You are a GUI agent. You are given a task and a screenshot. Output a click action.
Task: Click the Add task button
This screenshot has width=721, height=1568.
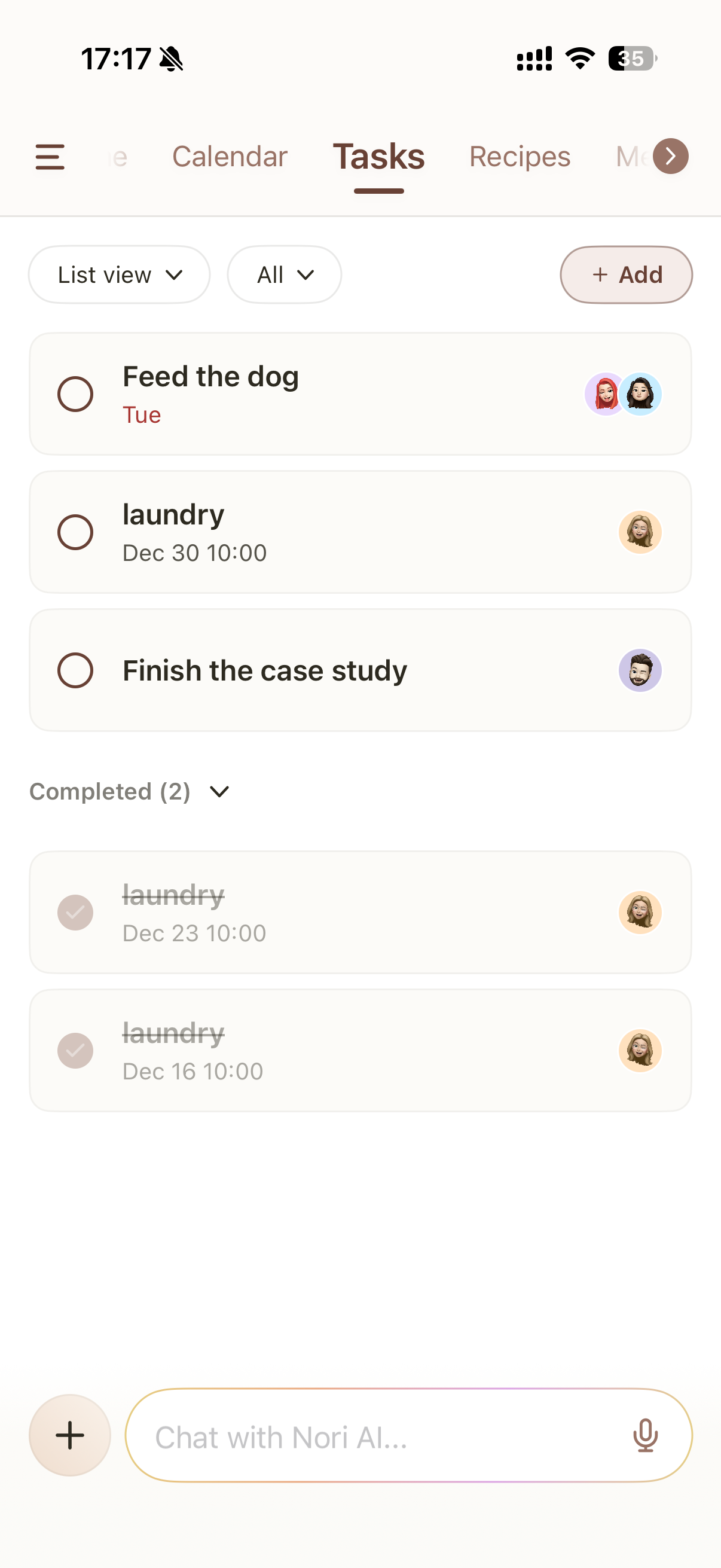pos(626,275)
